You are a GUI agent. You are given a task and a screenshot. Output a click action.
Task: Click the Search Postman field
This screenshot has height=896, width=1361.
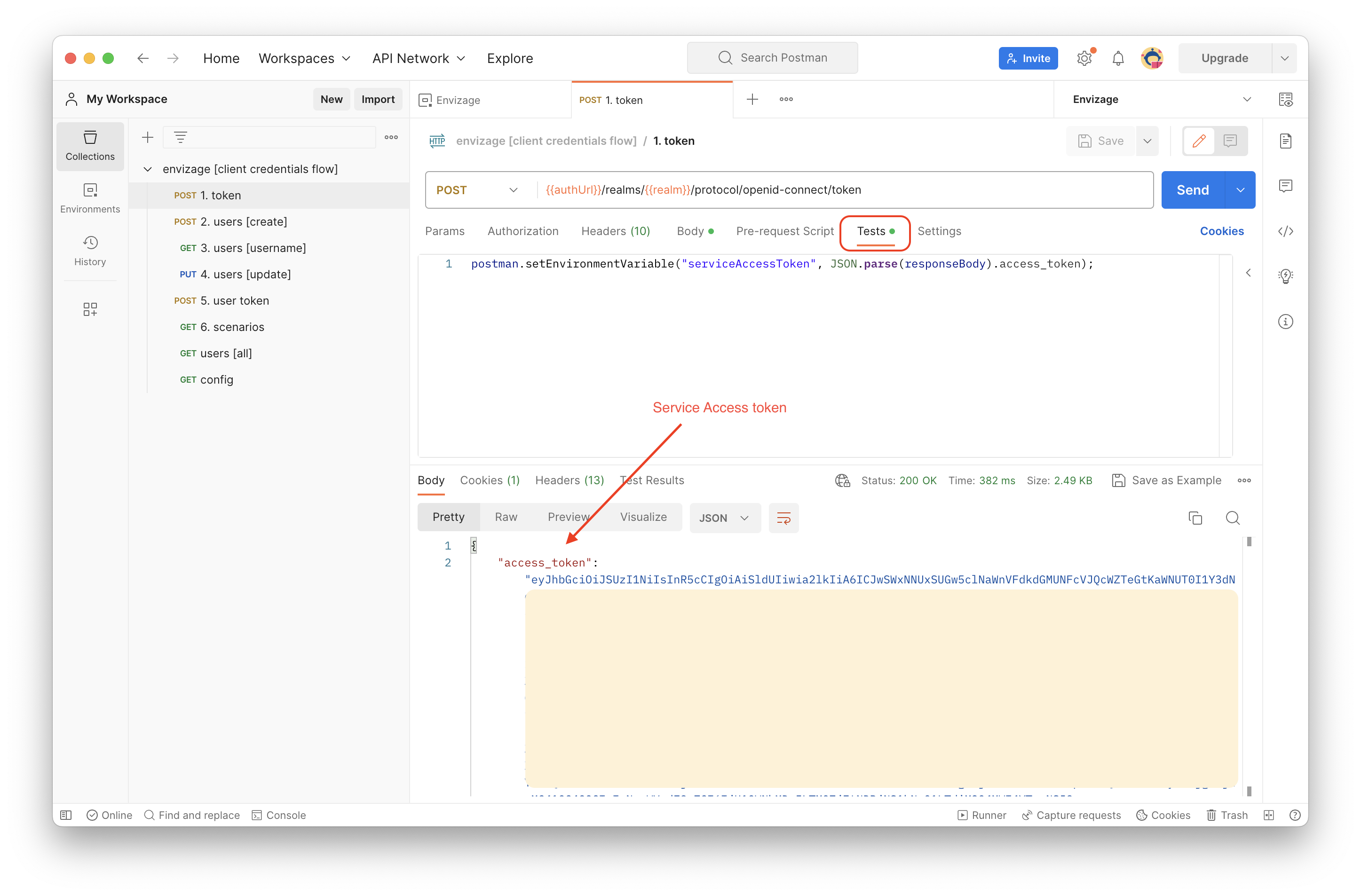click(x=772, y=58)
